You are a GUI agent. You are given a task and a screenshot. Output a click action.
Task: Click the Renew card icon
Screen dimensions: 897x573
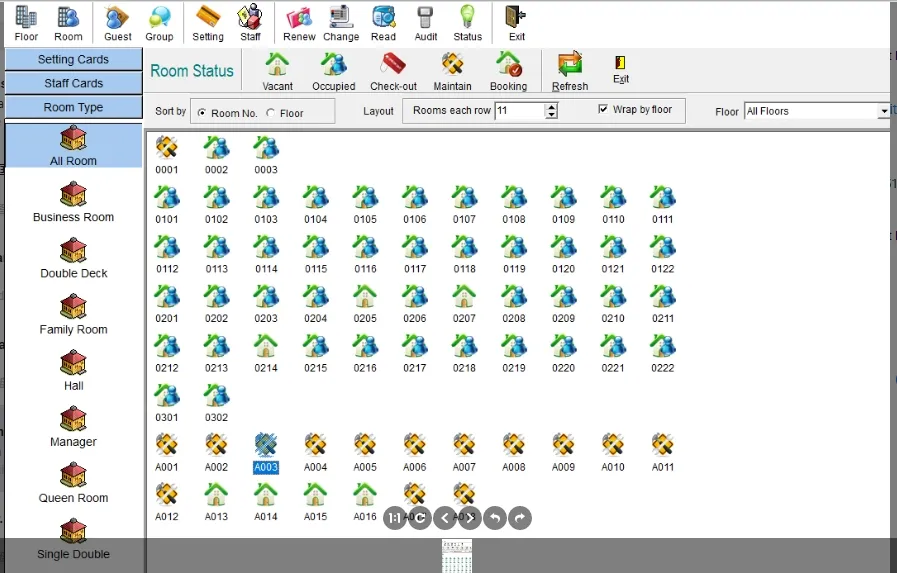(x=299, y=22)
